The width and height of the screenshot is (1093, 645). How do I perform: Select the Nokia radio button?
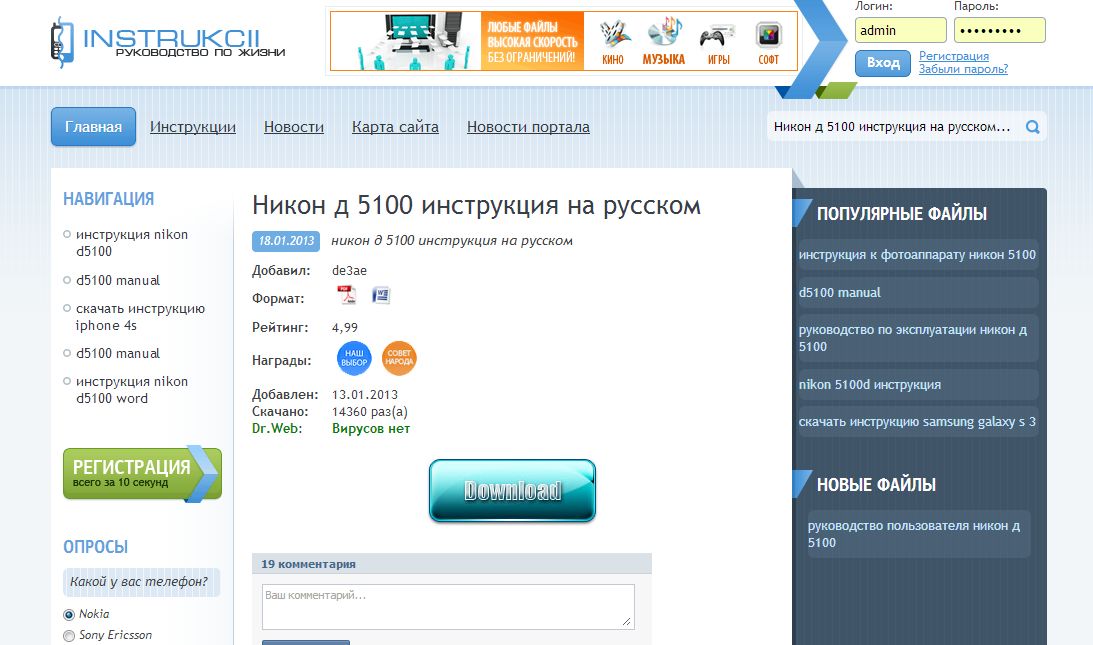68,615
